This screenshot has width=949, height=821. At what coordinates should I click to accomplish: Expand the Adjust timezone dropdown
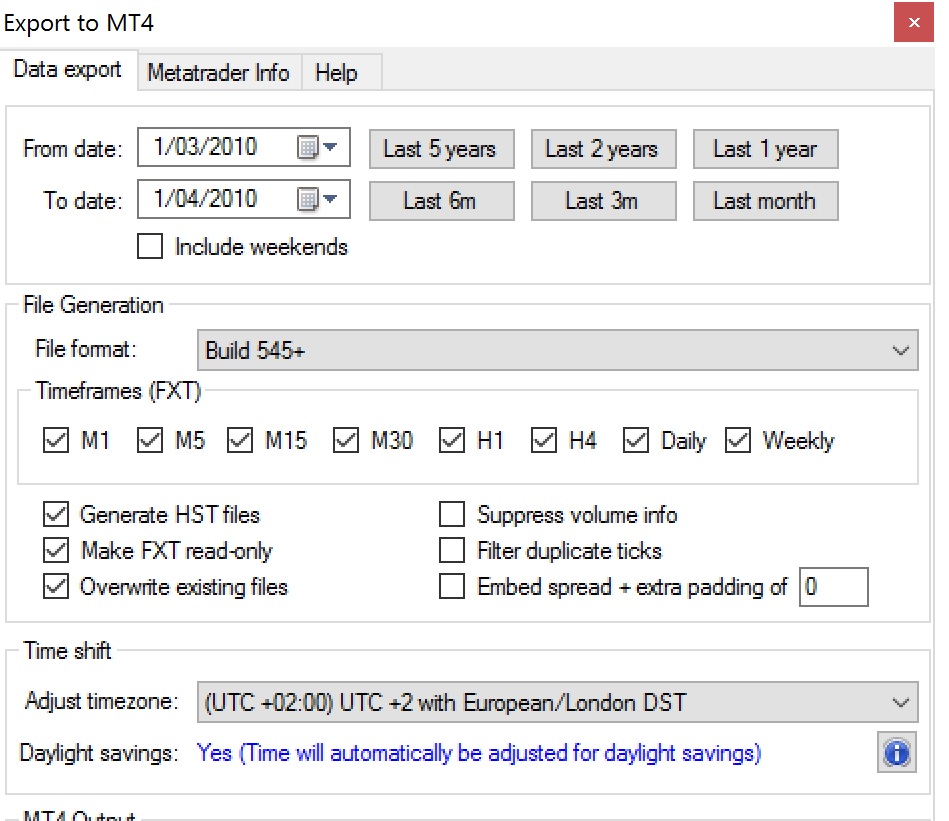click(557, 702)
